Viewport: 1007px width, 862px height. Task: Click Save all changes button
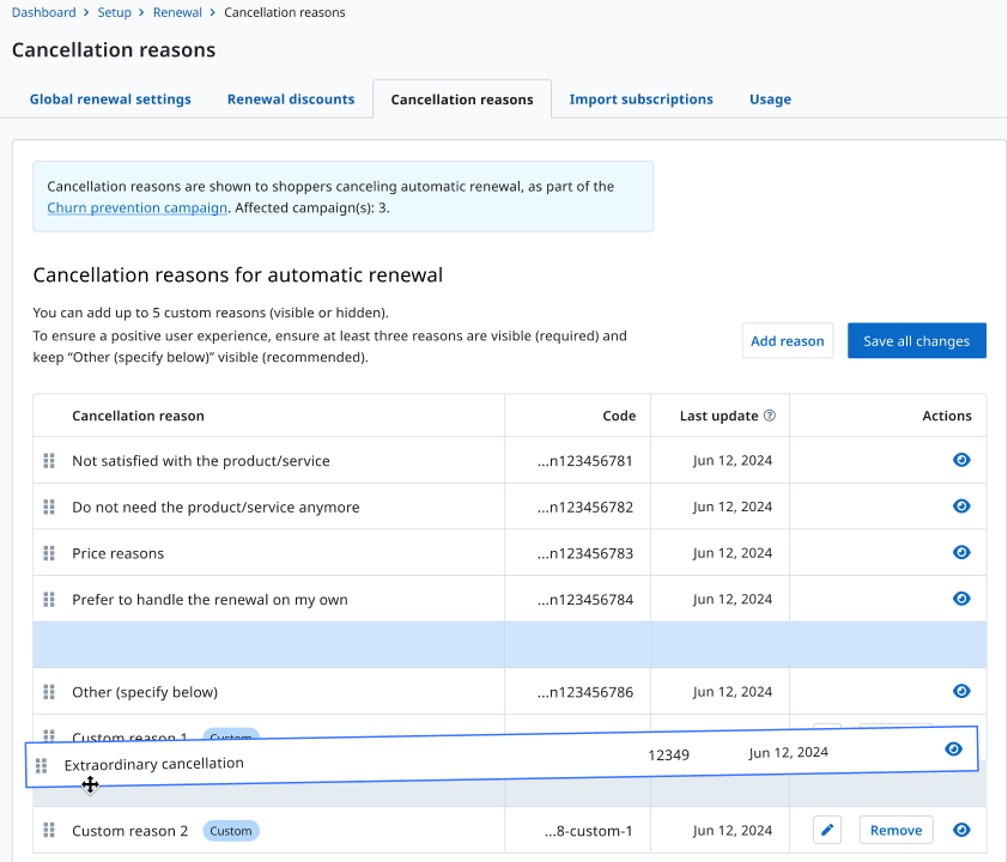click(916, 340)
